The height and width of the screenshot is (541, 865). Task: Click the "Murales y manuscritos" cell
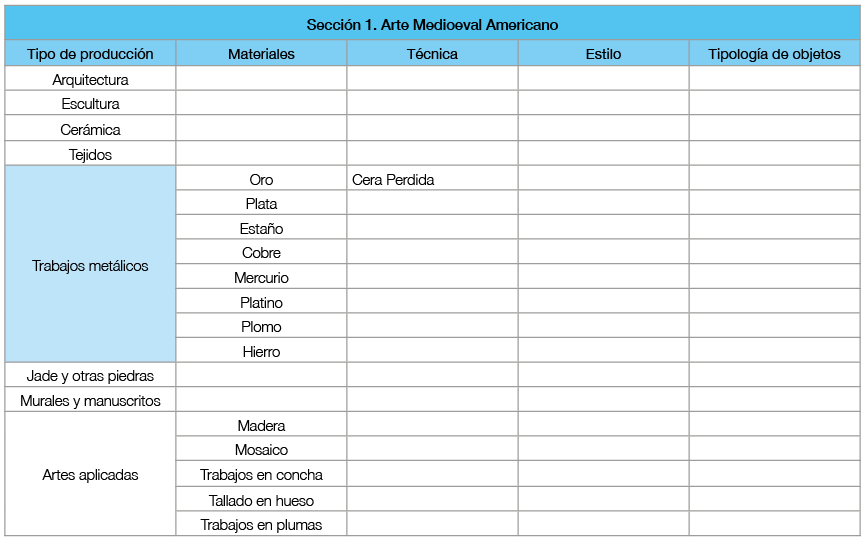tap(90, 401)
